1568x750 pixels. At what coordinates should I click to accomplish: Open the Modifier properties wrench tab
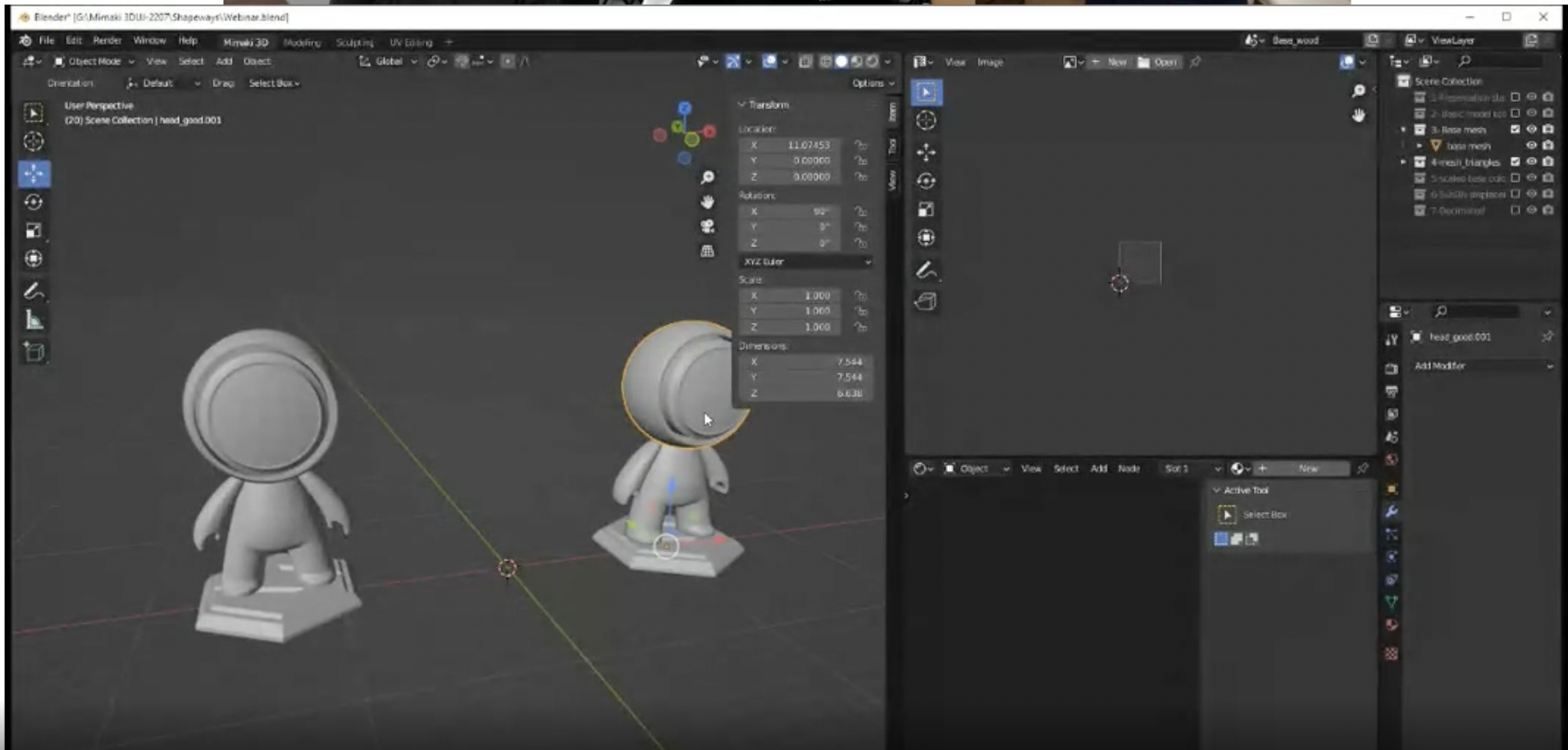[x=1392, y=511]
